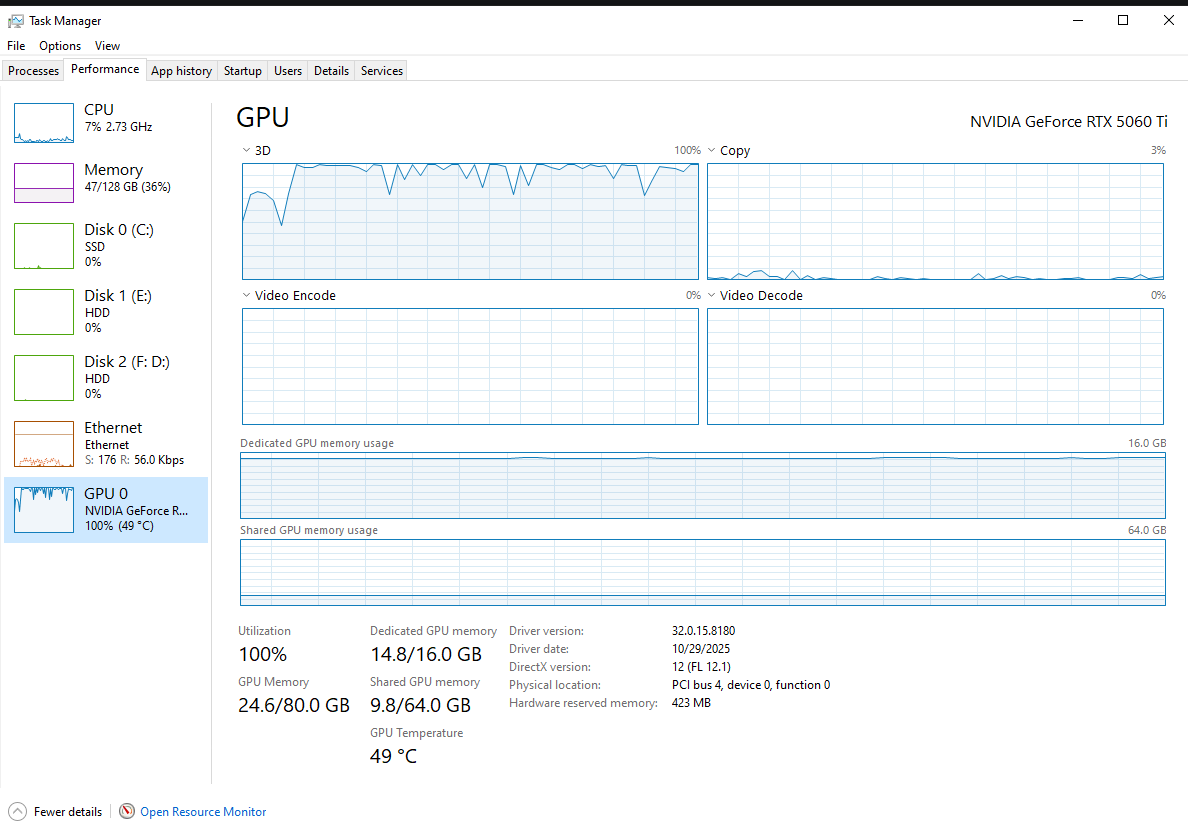The width and height of the screenshot is (1188, 833).
Task: Click the CPU usage graph thumbnail
Action: tap(44, 123)
